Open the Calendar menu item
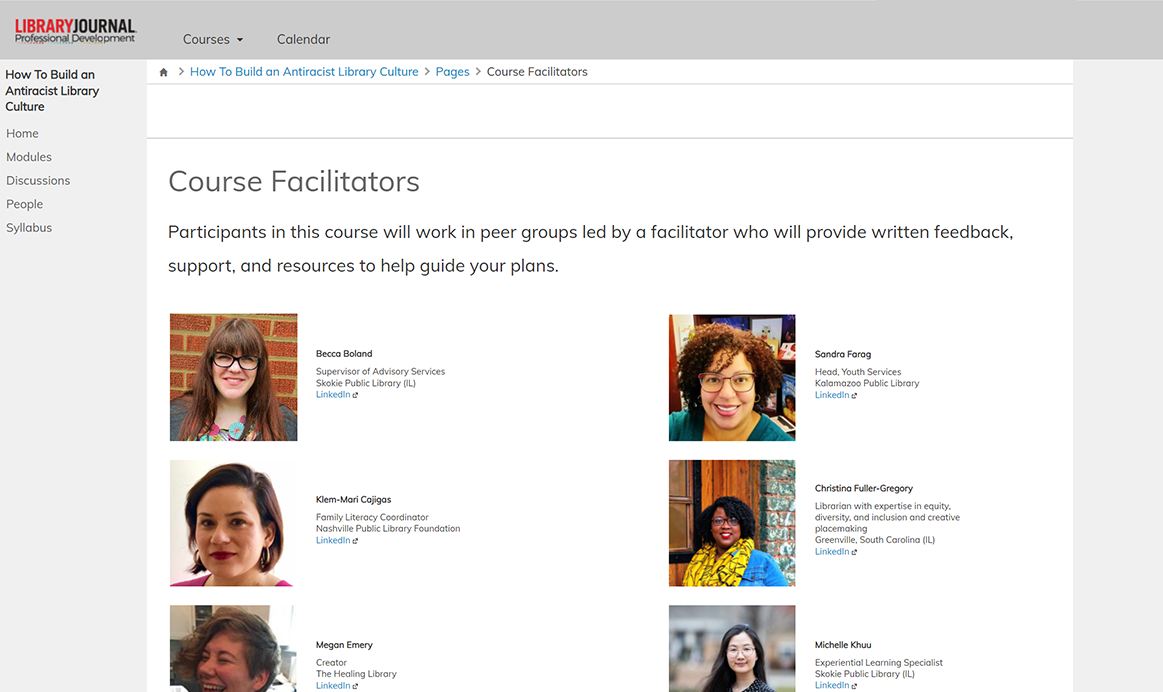Image resolution: width=1163 pixels, height=692 pixels. (x=303, y=39)
